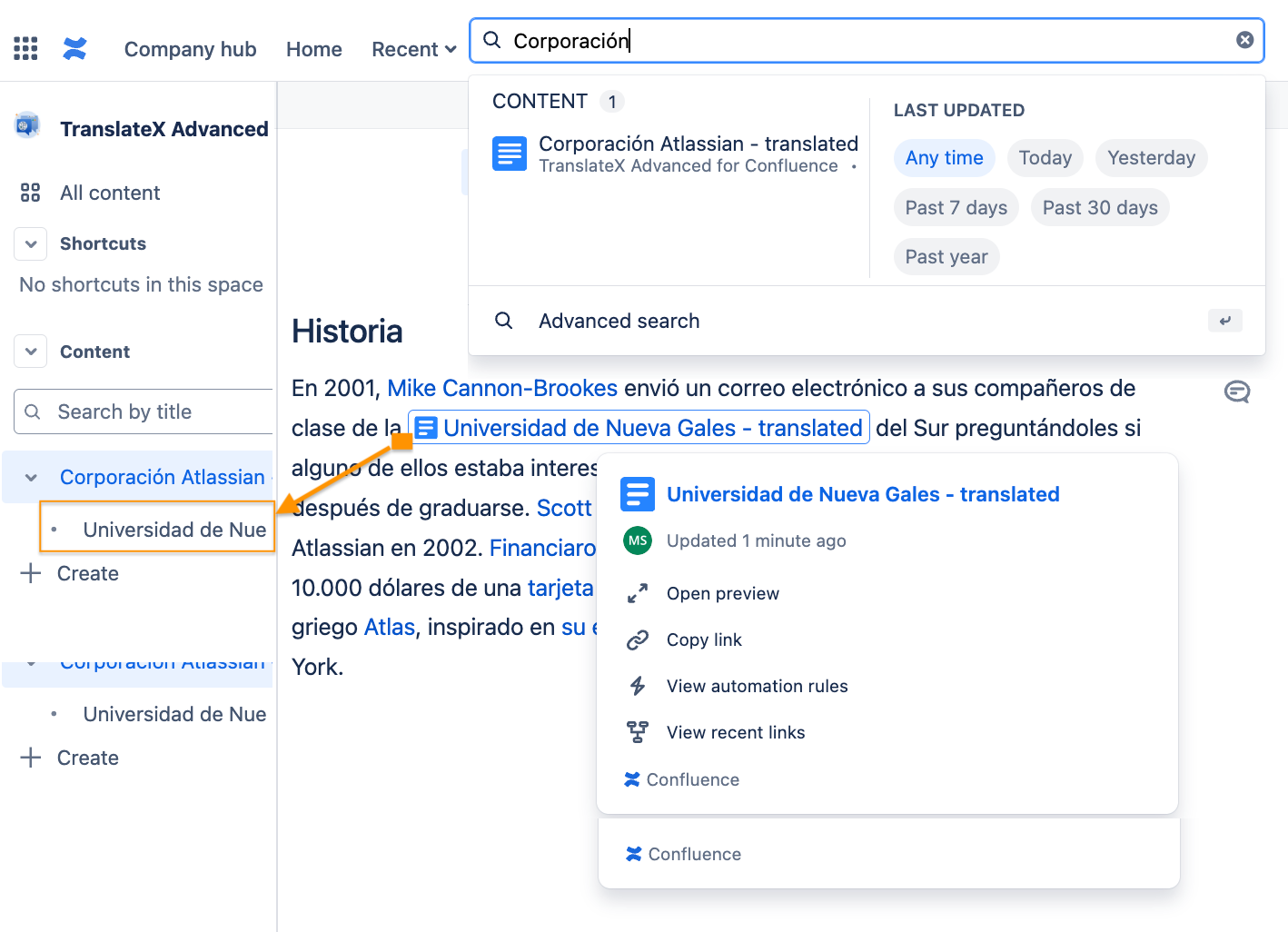The image size is (1288, 932).
Task: Click the Confluence logo in the header
Action: click(74, 48)
